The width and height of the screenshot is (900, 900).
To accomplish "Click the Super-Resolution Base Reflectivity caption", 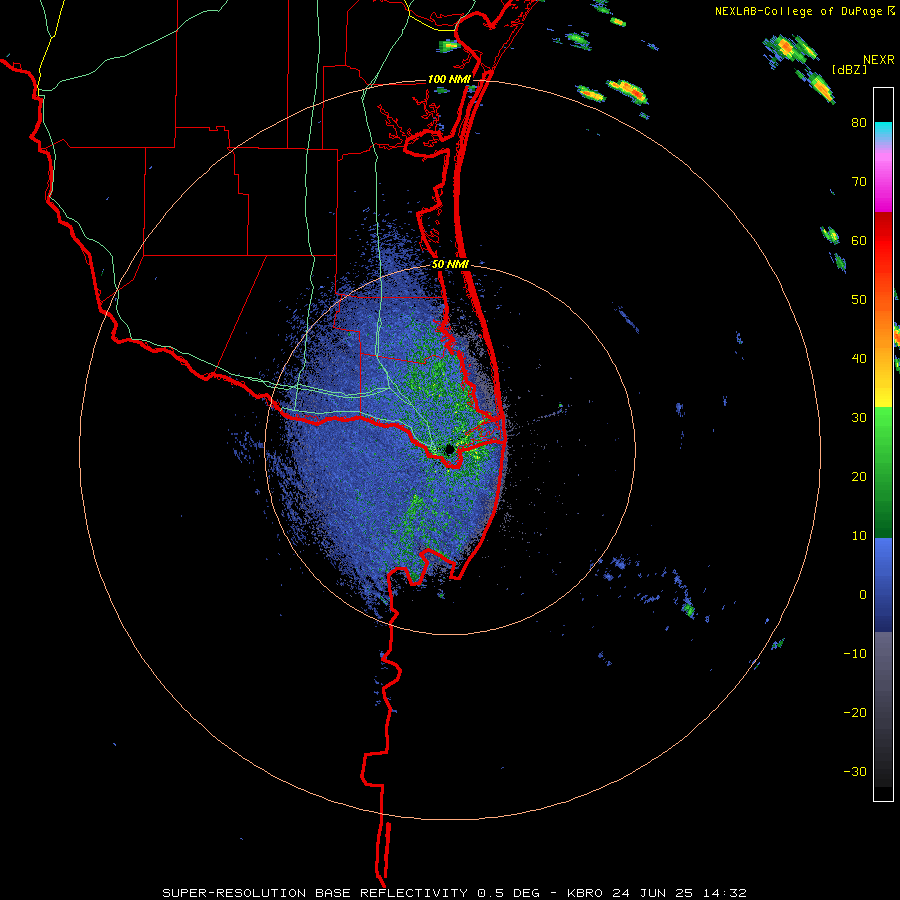I will 454,893.
